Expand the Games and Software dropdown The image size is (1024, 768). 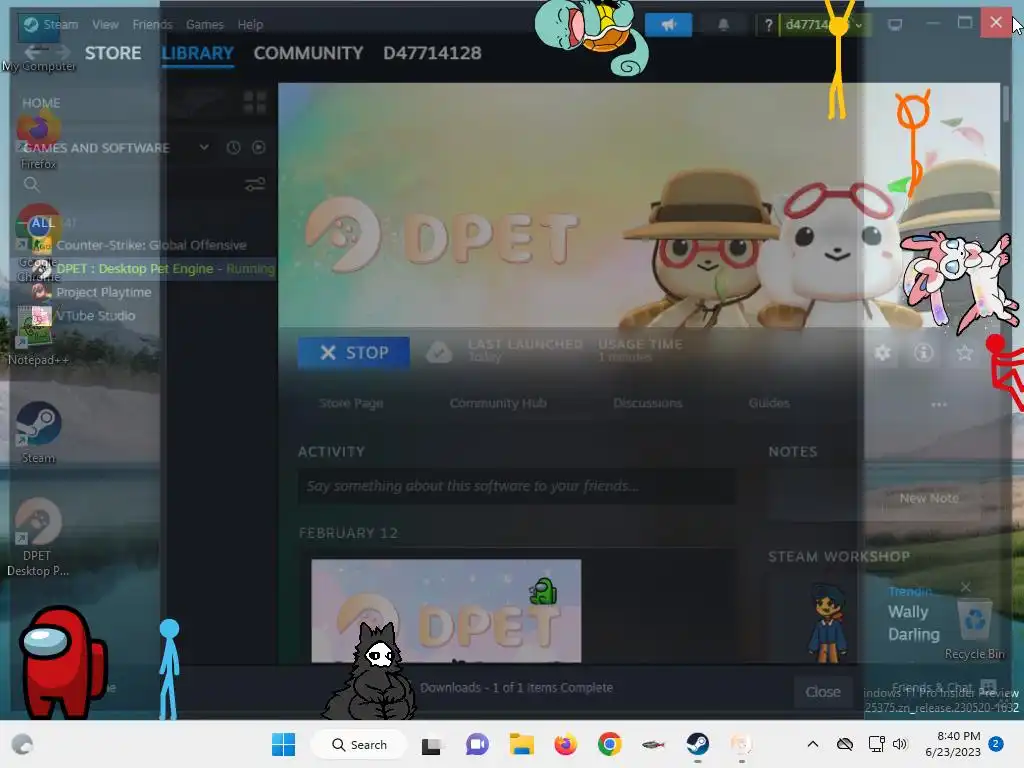204,148
